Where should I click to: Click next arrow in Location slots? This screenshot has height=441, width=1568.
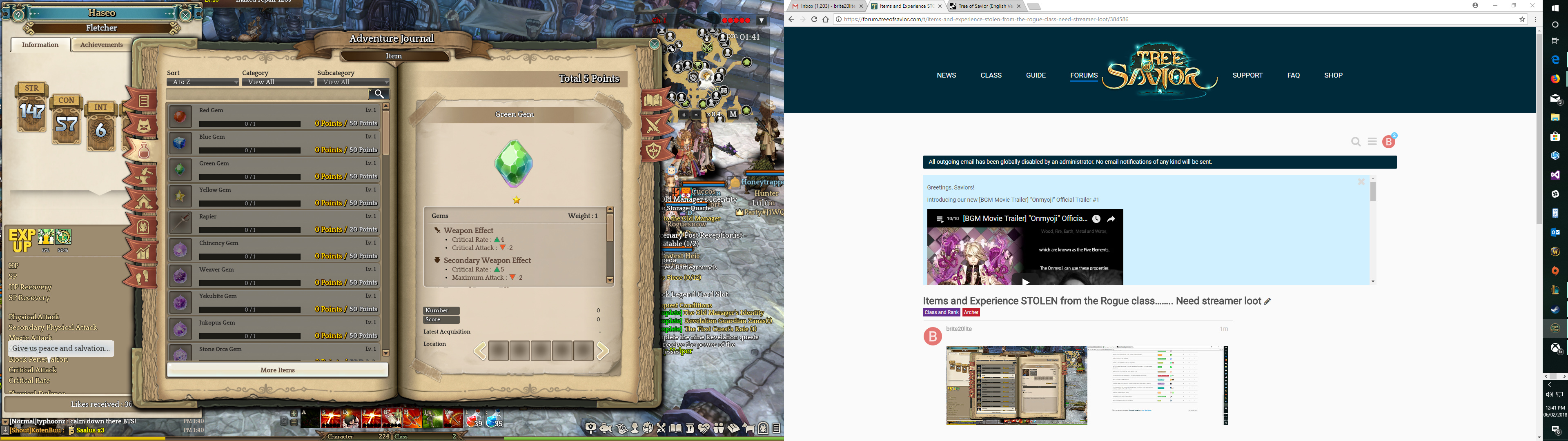(603, 351)
